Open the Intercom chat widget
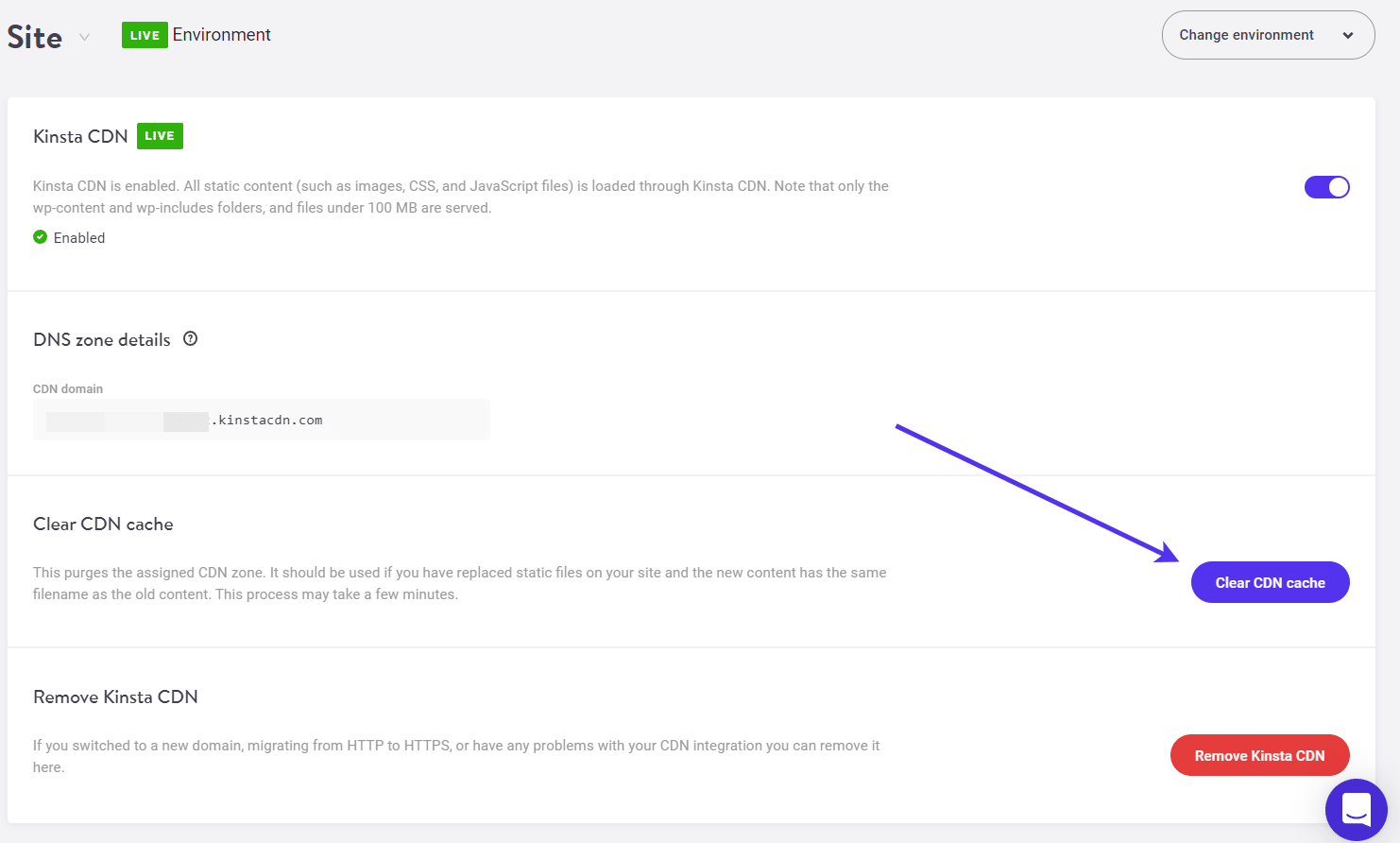 pyautogui.click(x=1357, y=810)
